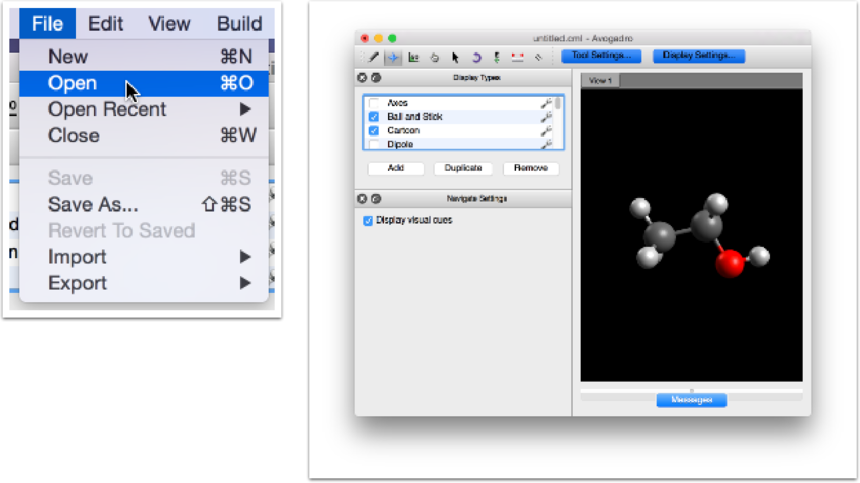Choose the hand Manipulate tool

coord(435,57)
